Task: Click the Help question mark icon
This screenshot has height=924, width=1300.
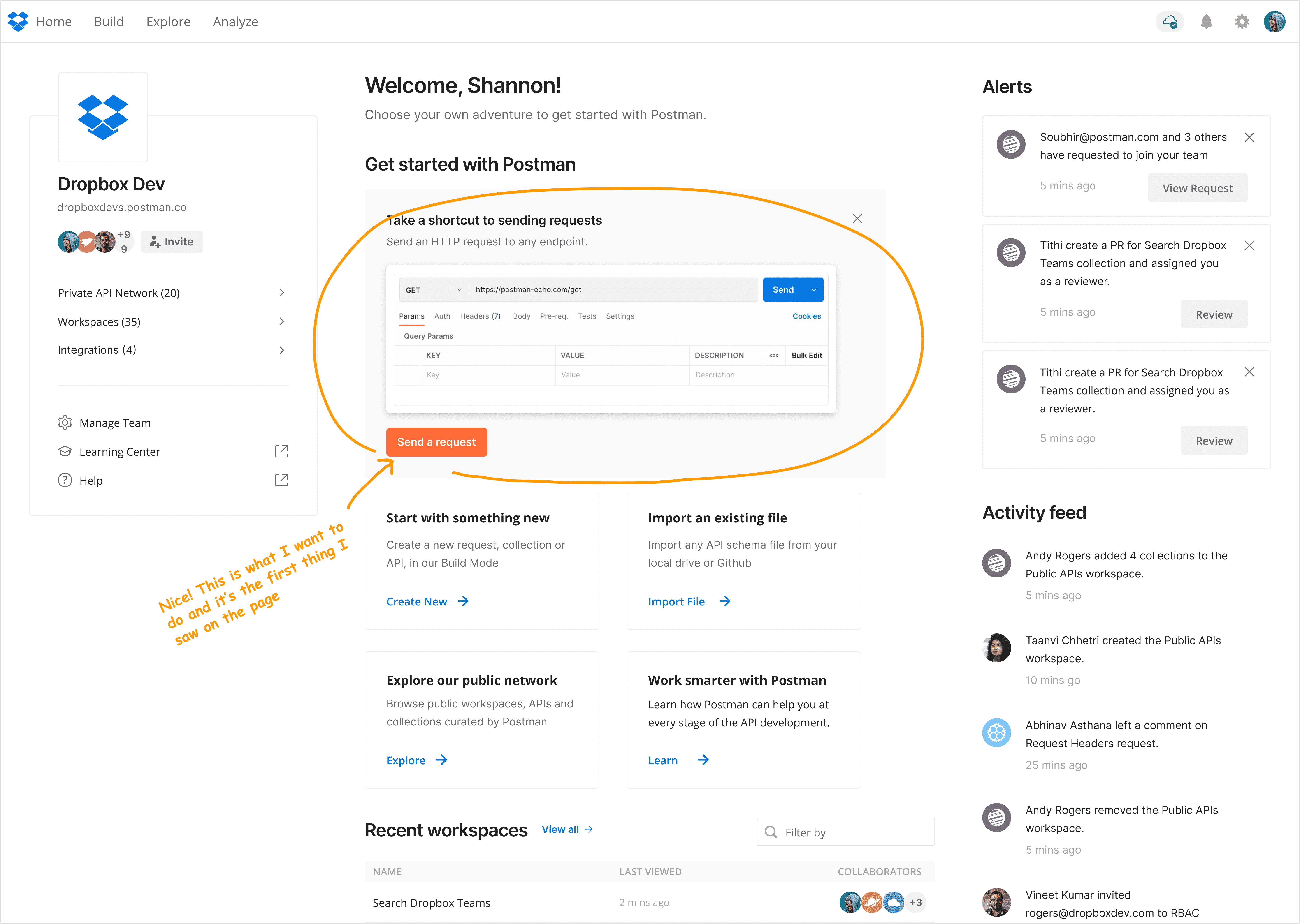Action: (65, 480)
